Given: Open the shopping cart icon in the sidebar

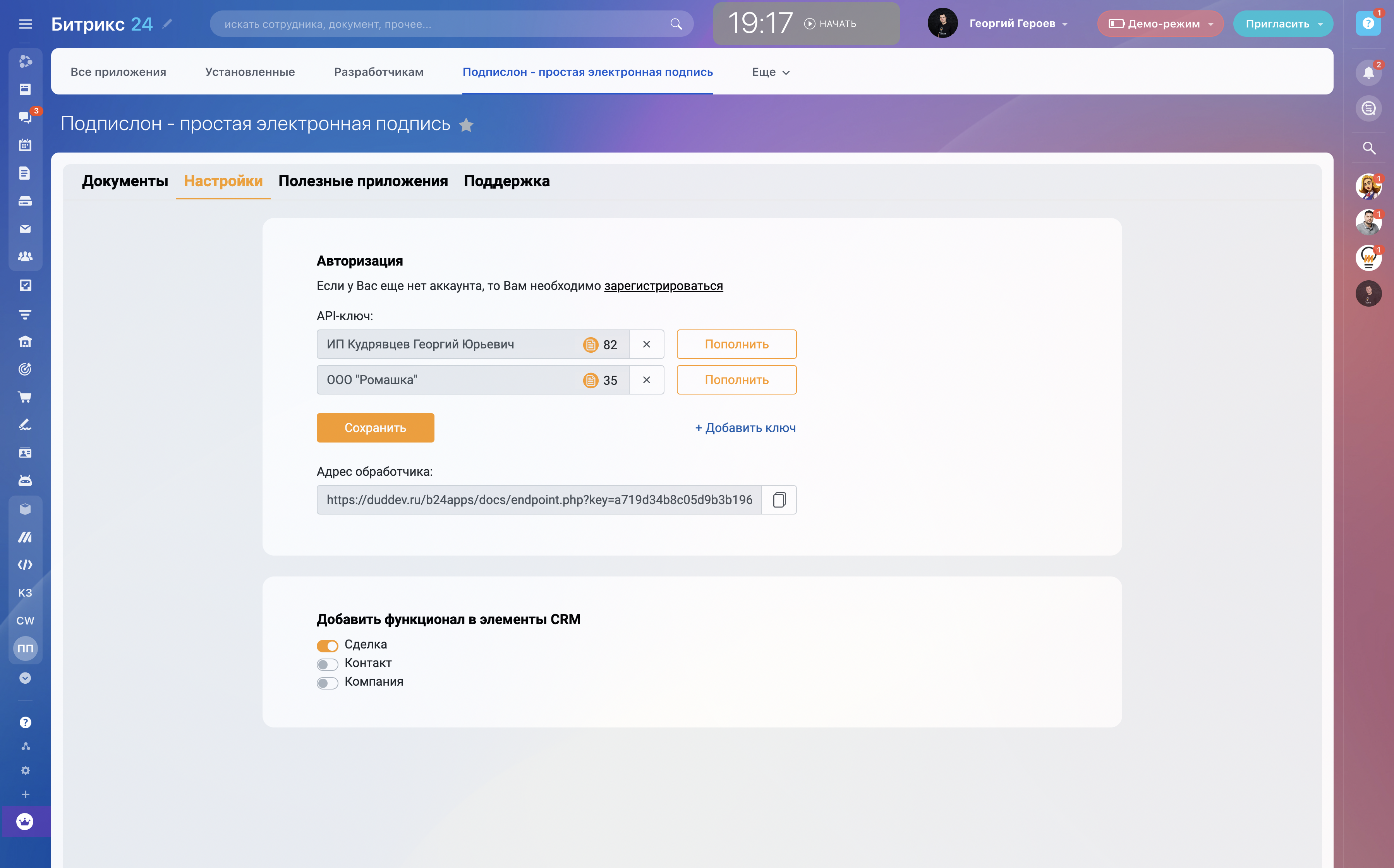Looking at the screenshot, I should pyautogui.click(x=25, y=397).
